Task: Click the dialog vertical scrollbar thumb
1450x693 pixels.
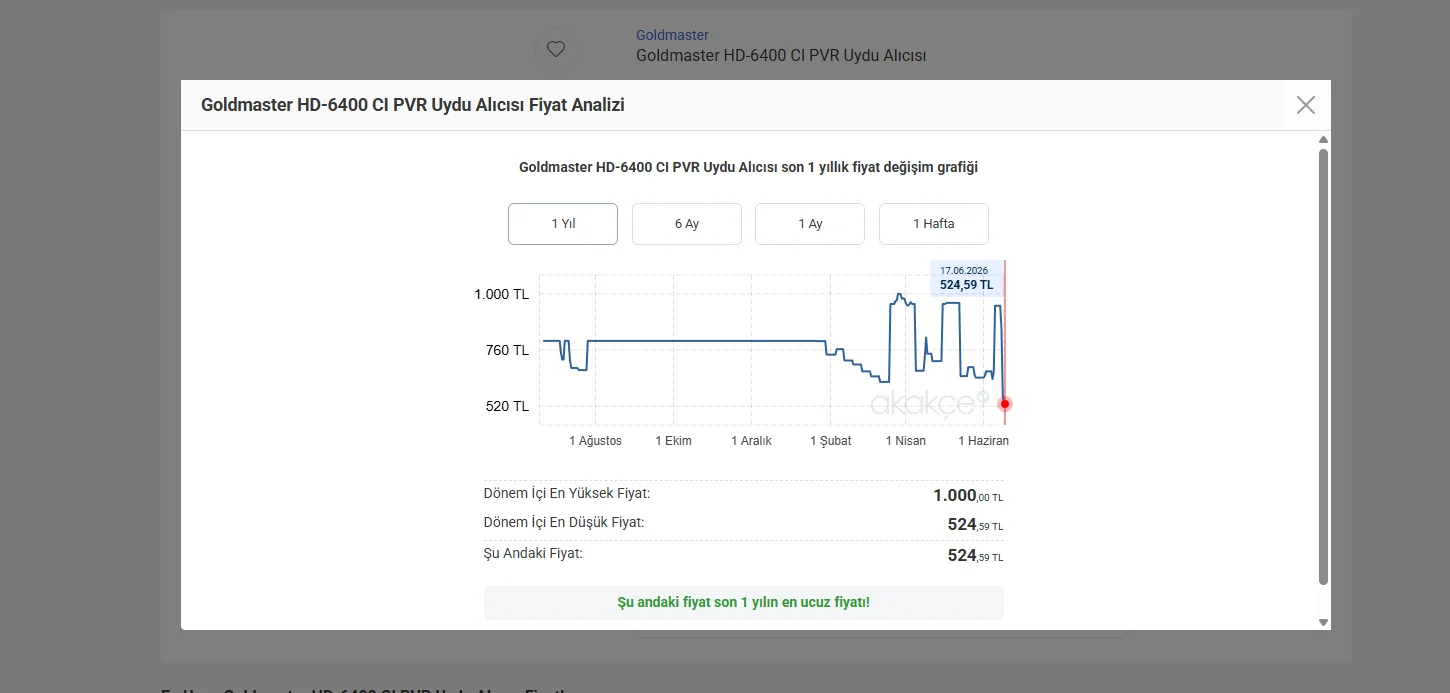Action: click(x=1324, y=367)
